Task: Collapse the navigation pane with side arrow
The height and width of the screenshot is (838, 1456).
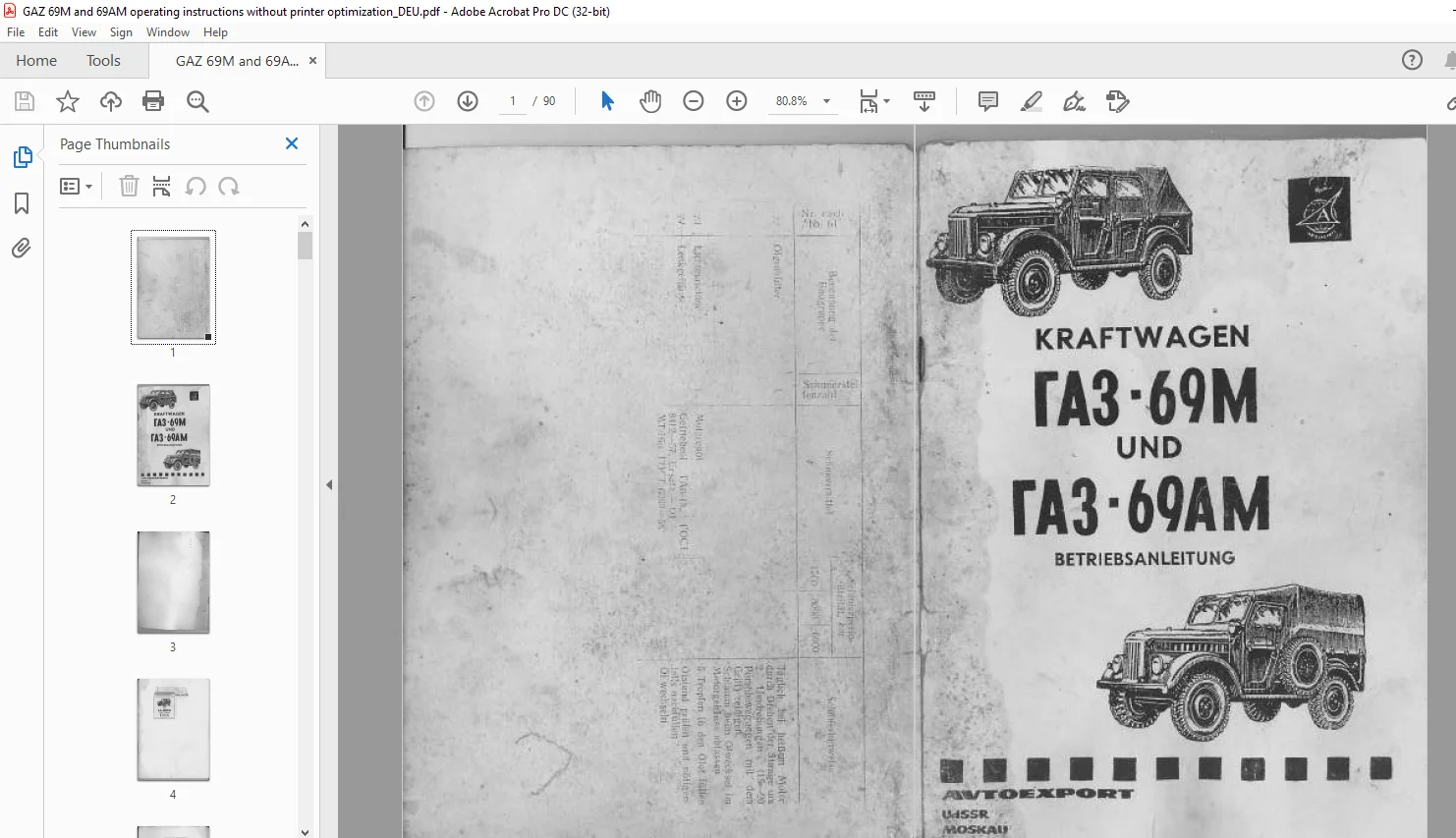Action: [x=329, y=484]
